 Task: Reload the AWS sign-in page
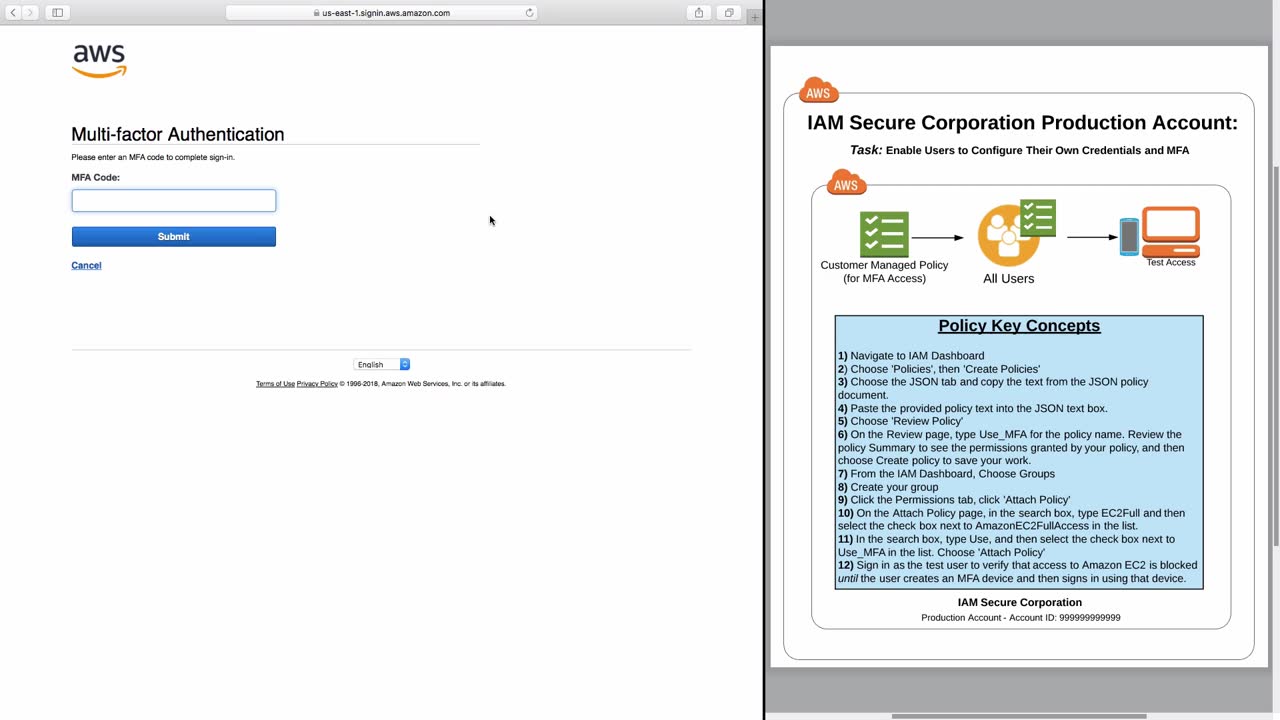[529, 13]
